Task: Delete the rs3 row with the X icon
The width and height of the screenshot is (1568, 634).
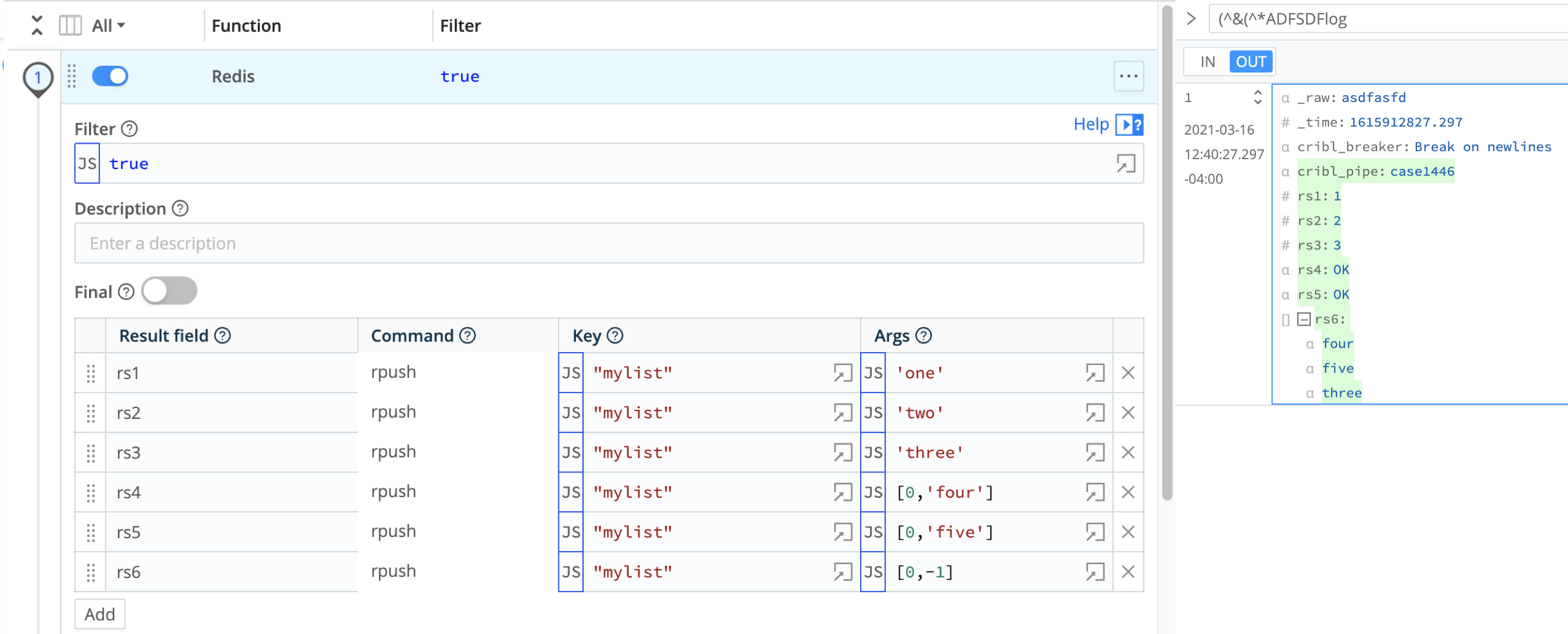Action: point(1128,452)
